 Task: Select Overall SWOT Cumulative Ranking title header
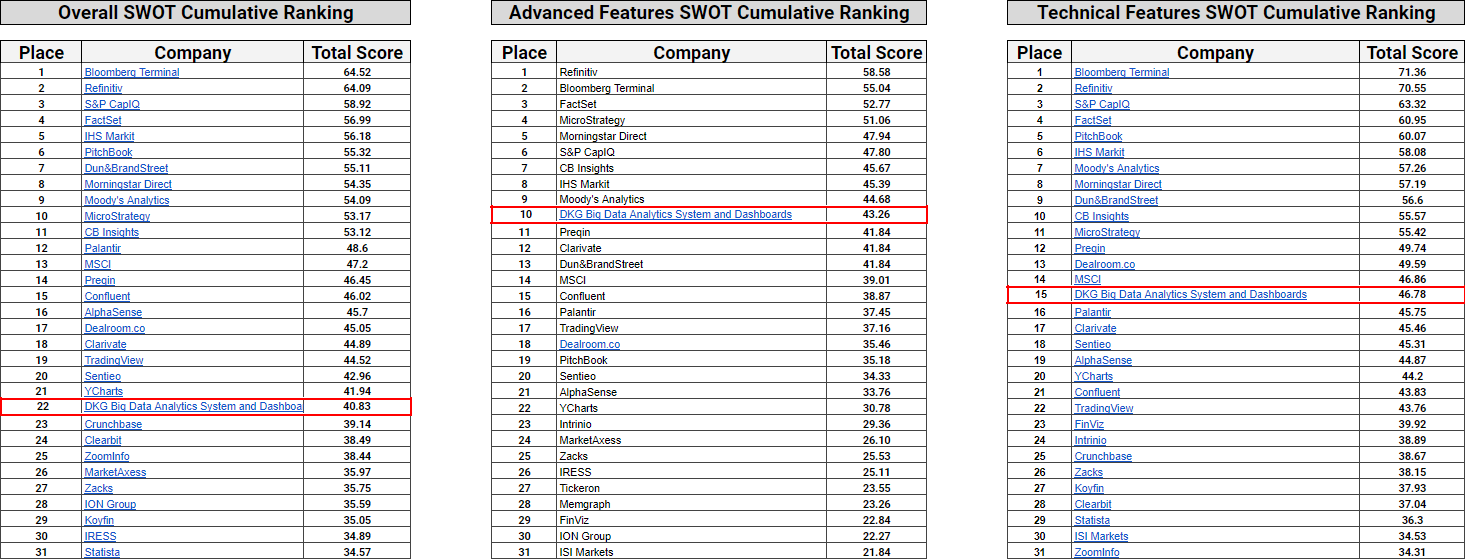click(205, 13)
